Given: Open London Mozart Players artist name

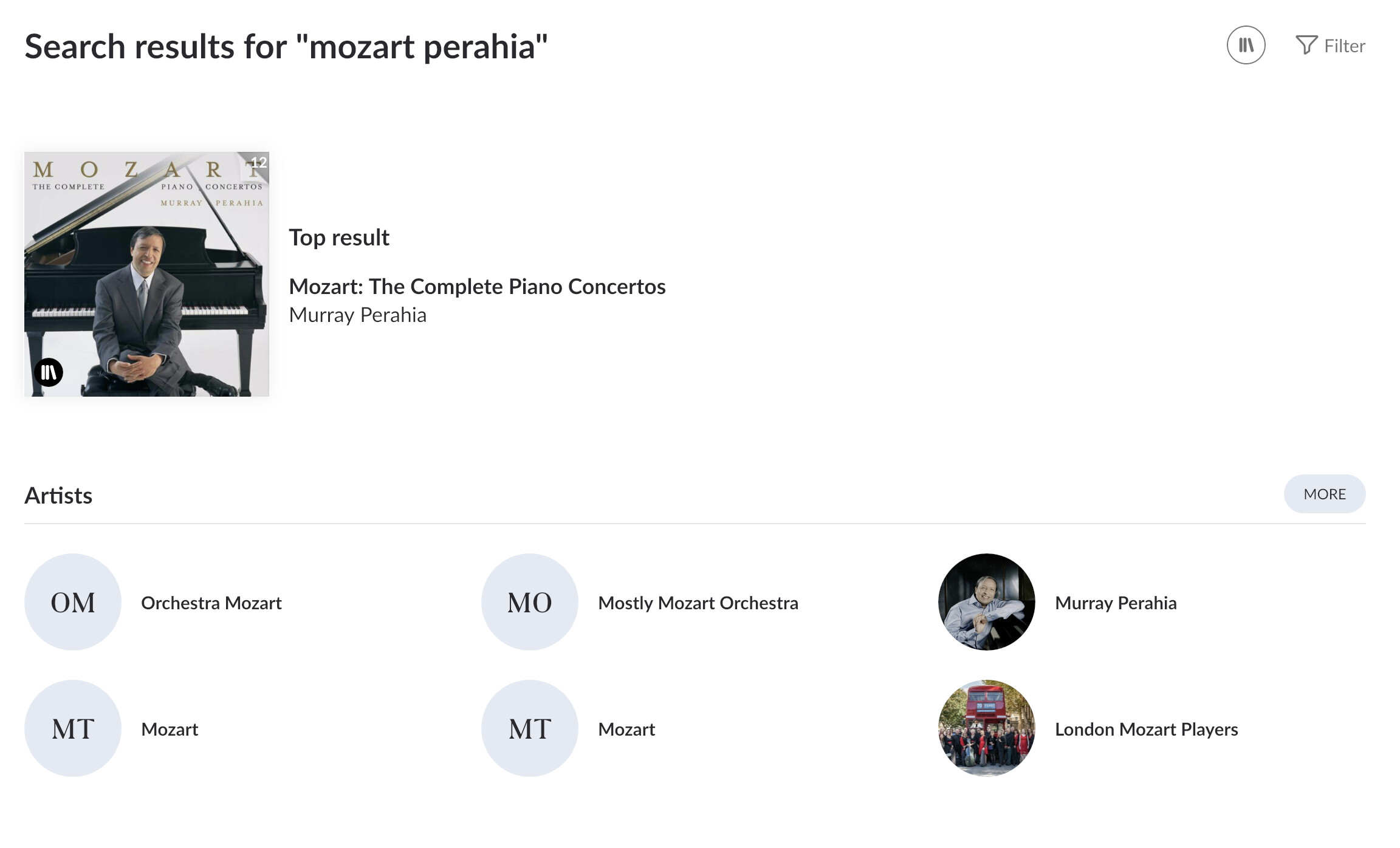Looking at the screenshot, I should click(1147, 729).
